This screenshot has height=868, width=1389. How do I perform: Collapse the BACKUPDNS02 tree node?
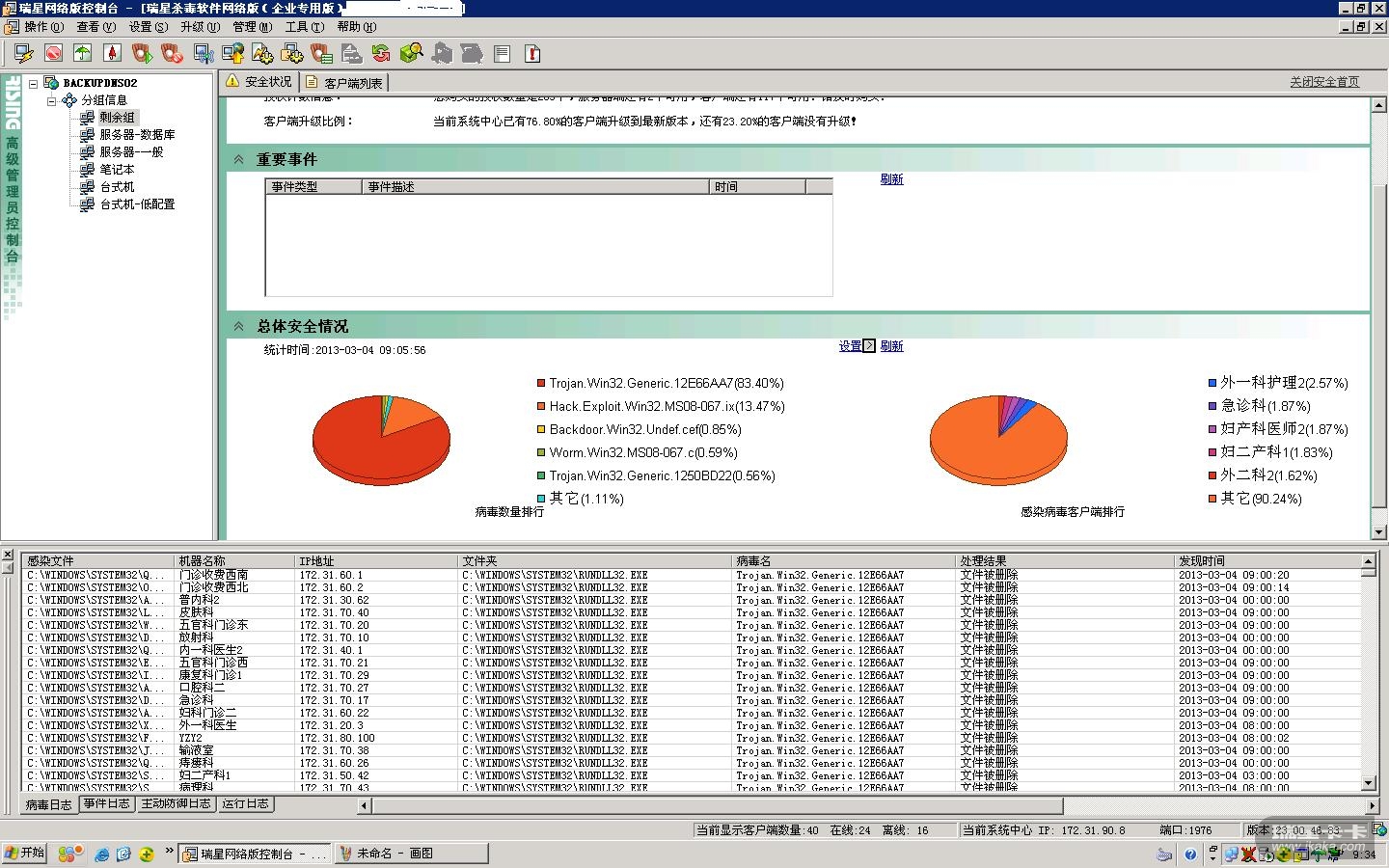click(34, 83)
